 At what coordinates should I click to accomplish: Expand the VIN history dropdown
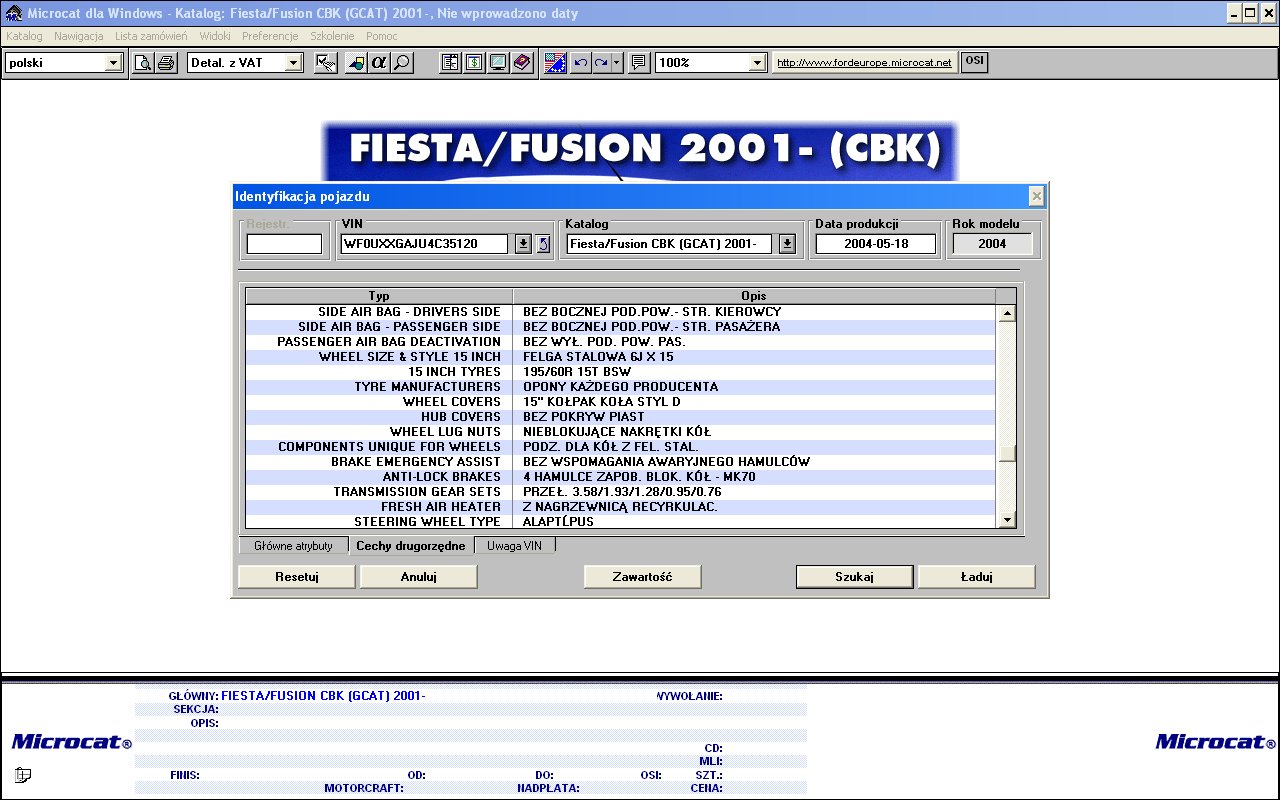tap(523, 244)
